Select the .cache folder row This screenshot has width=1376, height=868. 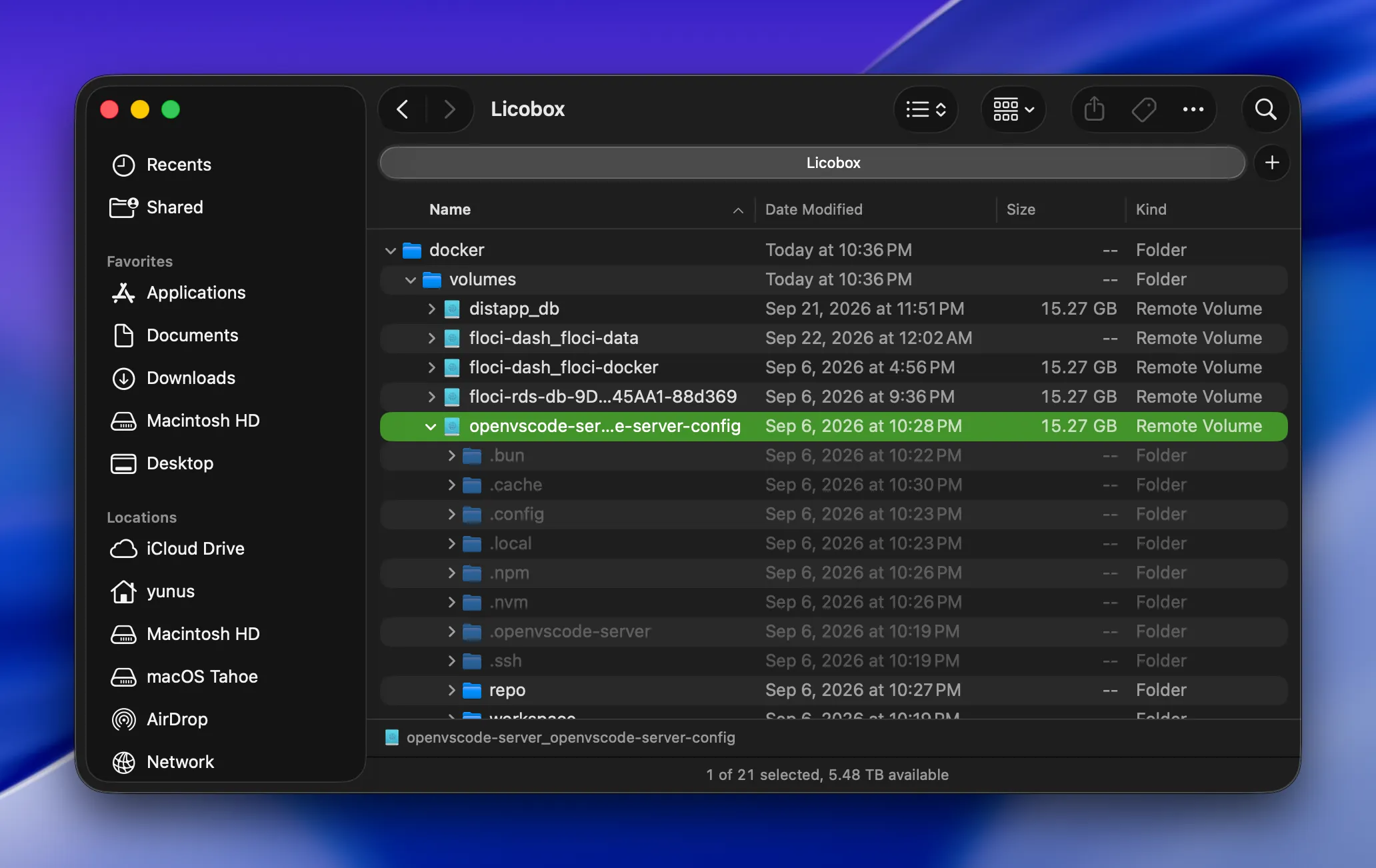(833, 485)
